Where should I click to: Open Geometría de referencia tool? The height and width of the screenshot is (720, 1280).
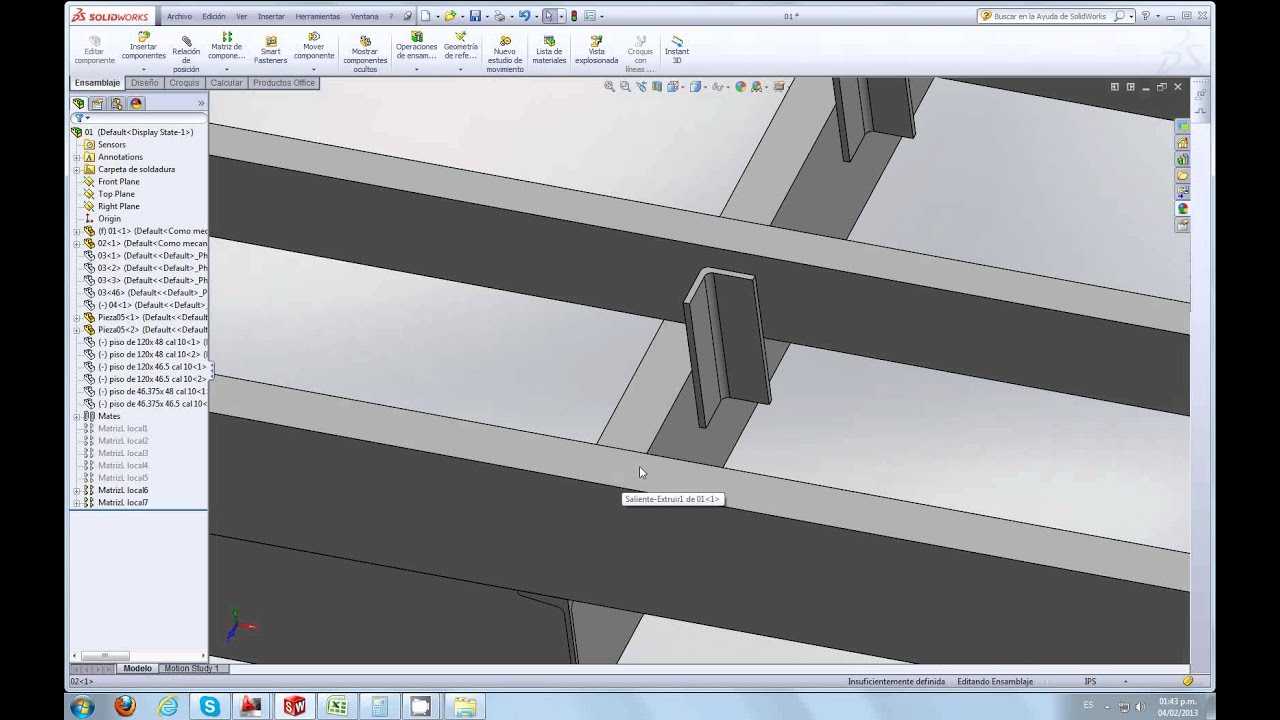tap(461, 46)
